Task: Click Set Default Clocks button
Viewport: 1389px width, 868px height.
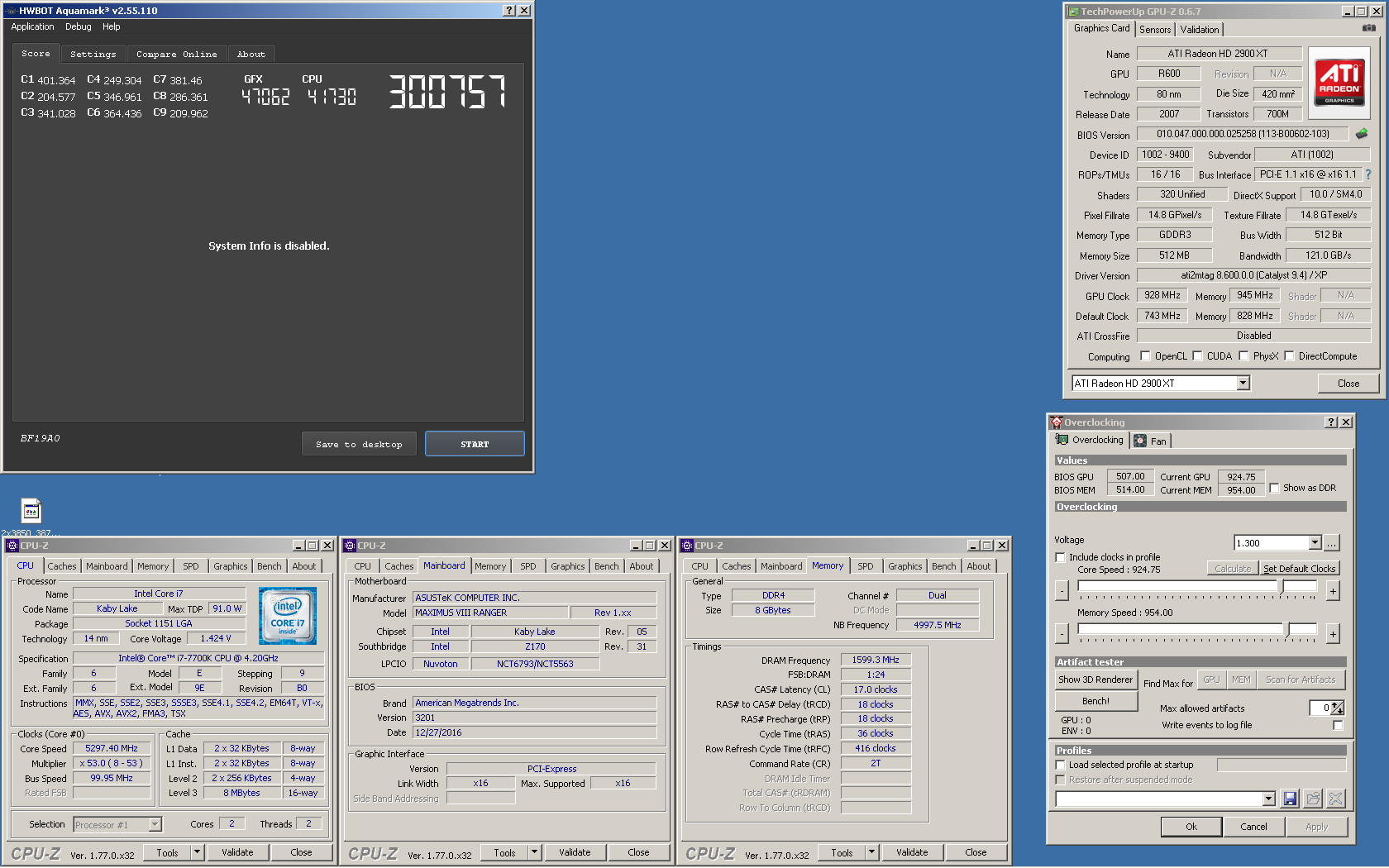Action: [x=1300, y=569]
